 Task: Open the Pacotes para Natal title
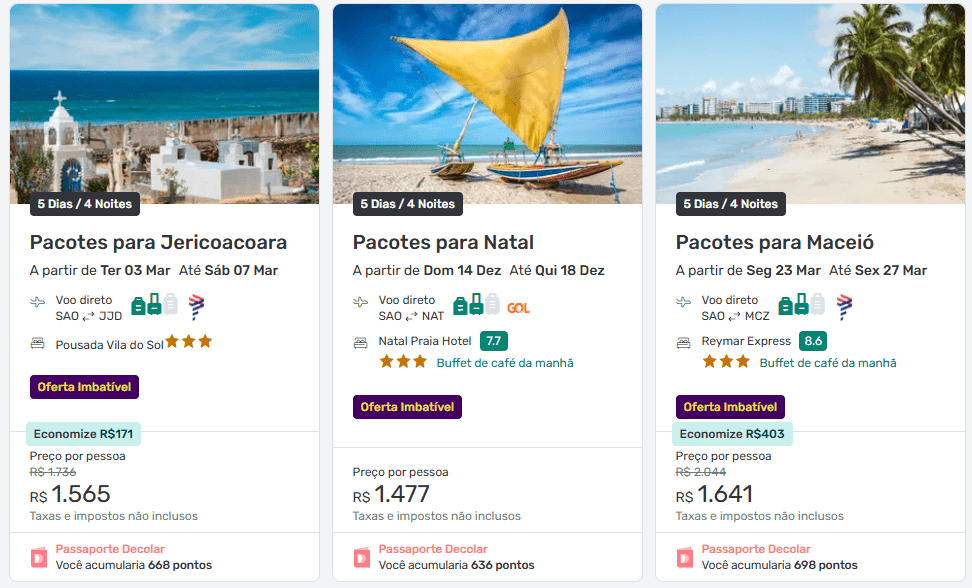443,242
